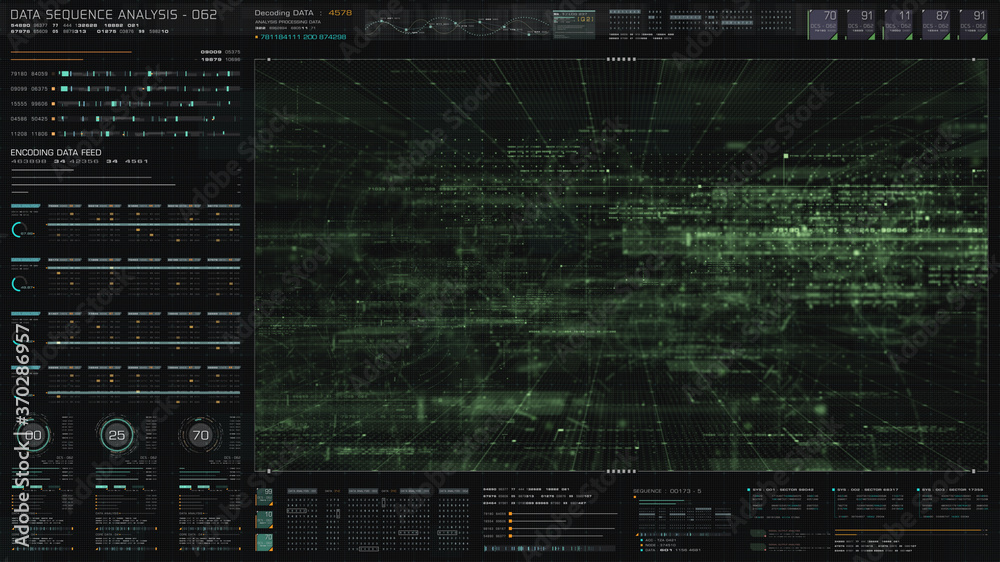
Task: Click the green data grid viewport
Action: pyautogui.click(x=621, y=265)
